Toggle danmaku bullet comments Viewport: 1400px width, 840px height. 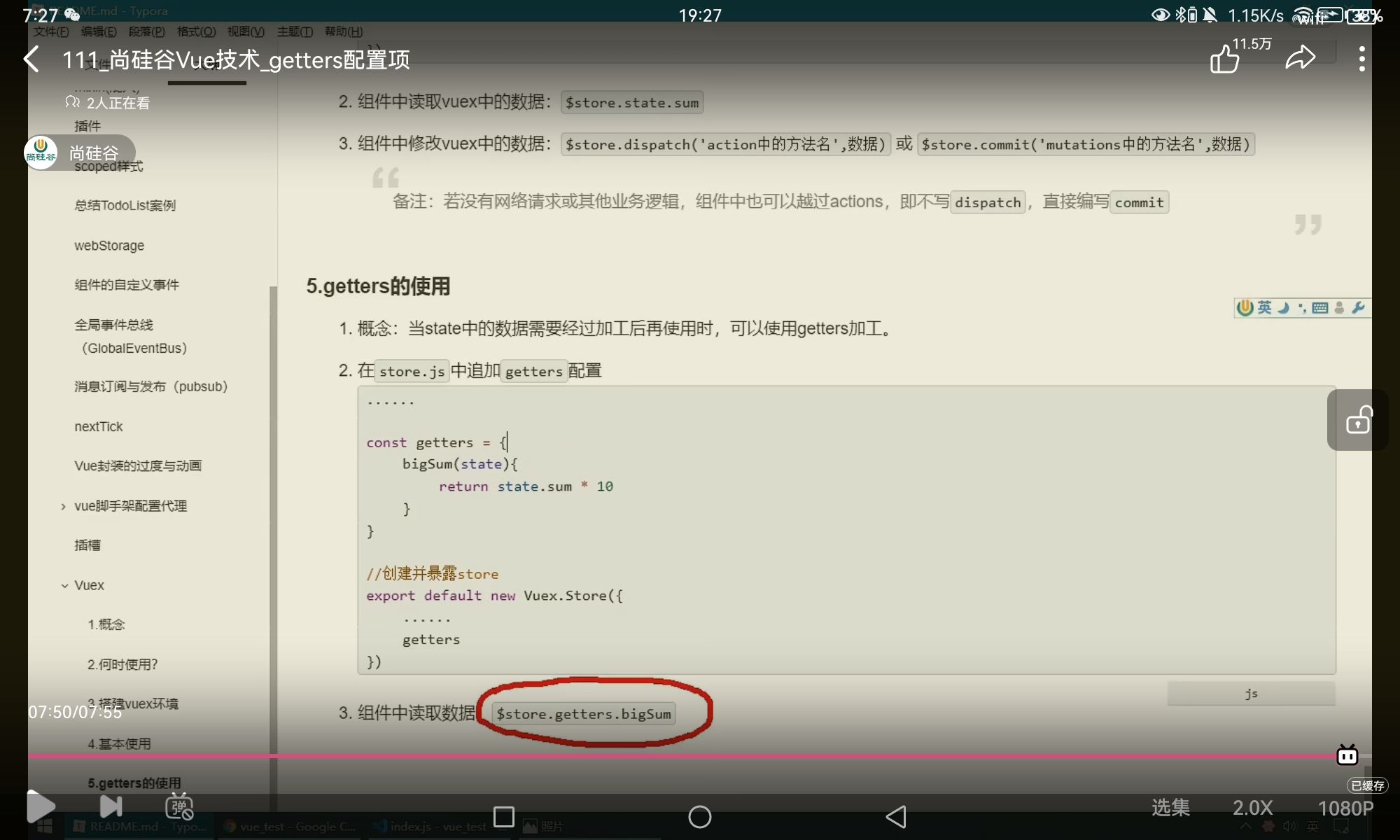179,807
